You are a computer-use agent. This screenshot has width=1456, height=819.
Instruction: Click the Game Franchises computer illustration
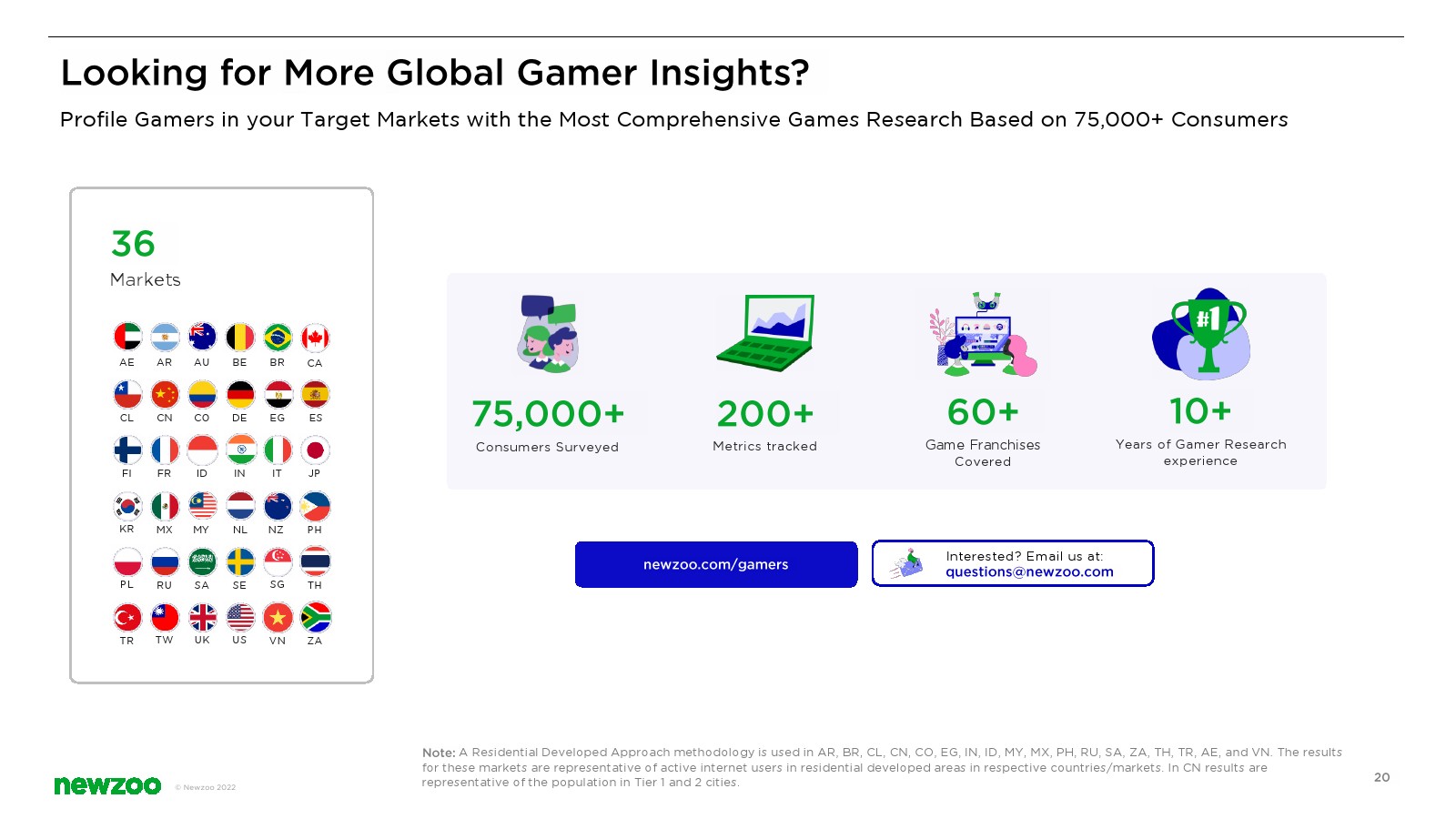[x=983, y=335]
